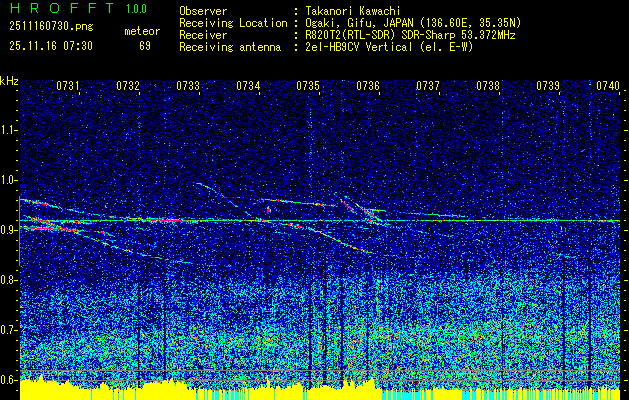Click the 0738 time marker
Image resolution: width=629 pixels, height=400 pixels.
pos(488,85)
